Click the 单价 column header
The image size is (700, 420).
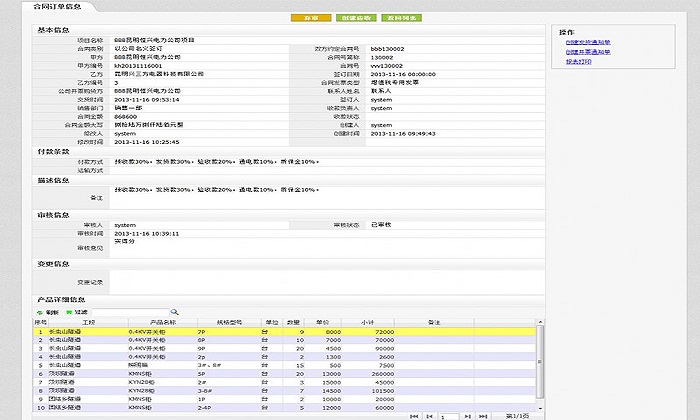pyautogui.click(x=323, y=322)
